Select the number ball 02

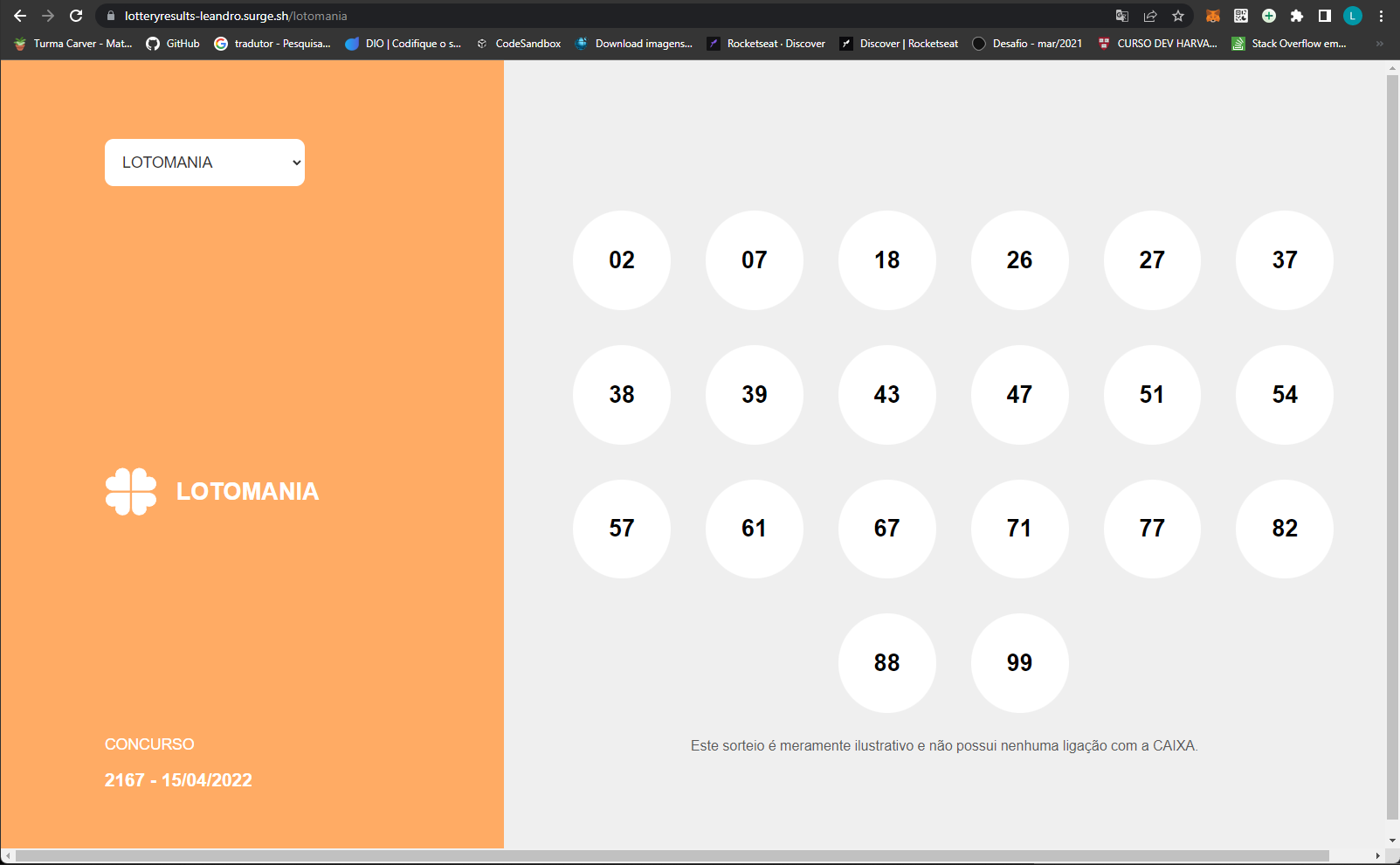622,260
